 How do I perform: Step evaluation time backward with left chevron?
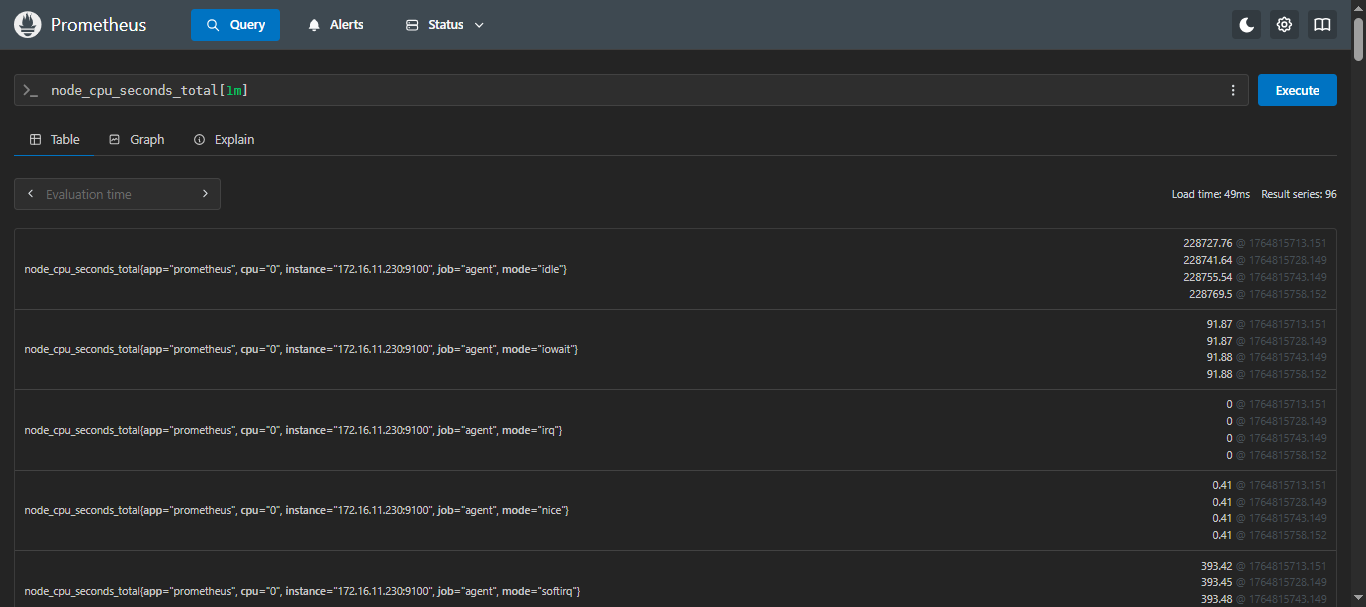tap(30, 194)
